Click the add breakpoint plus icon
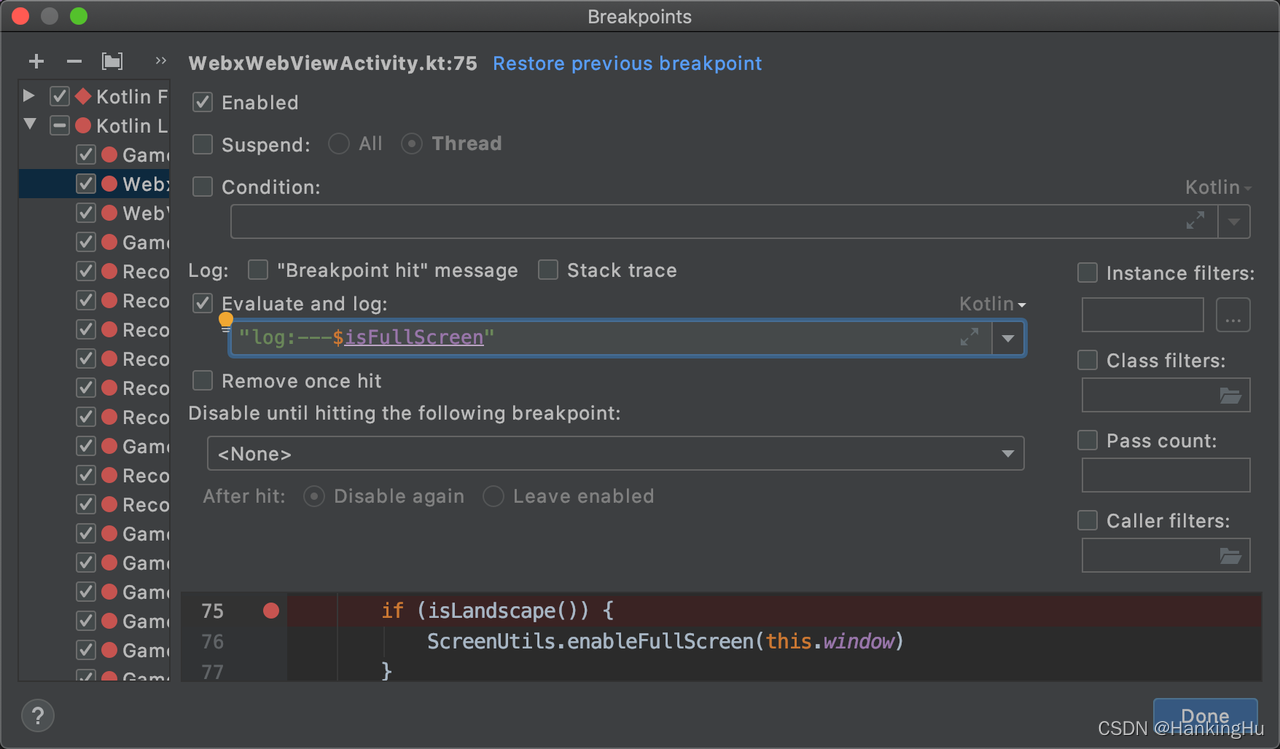1280x749 pixels. [x=37, y=62]
